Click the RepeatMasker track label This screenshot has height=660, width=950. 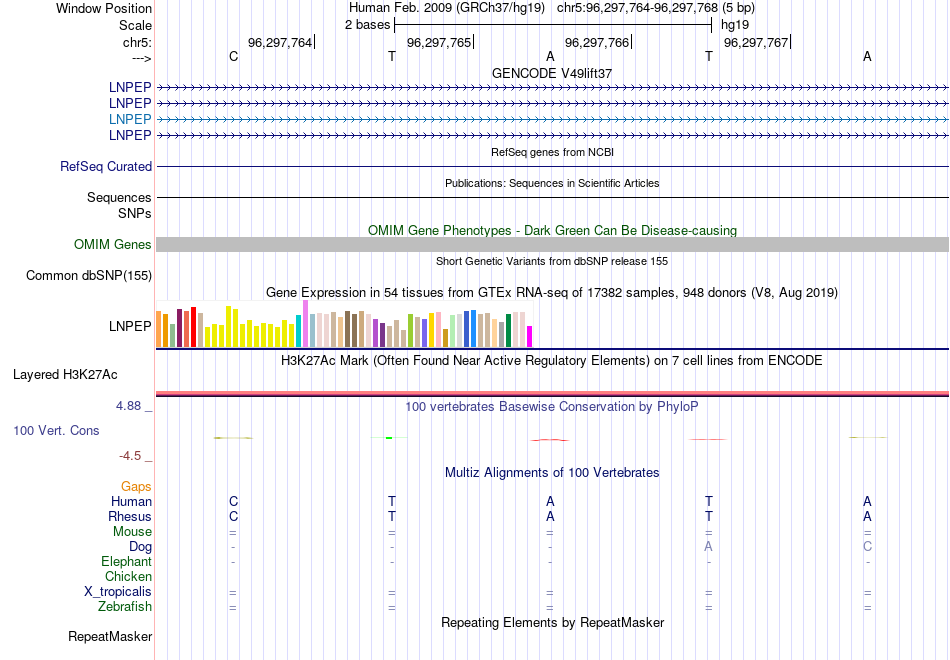coord(110,636)
